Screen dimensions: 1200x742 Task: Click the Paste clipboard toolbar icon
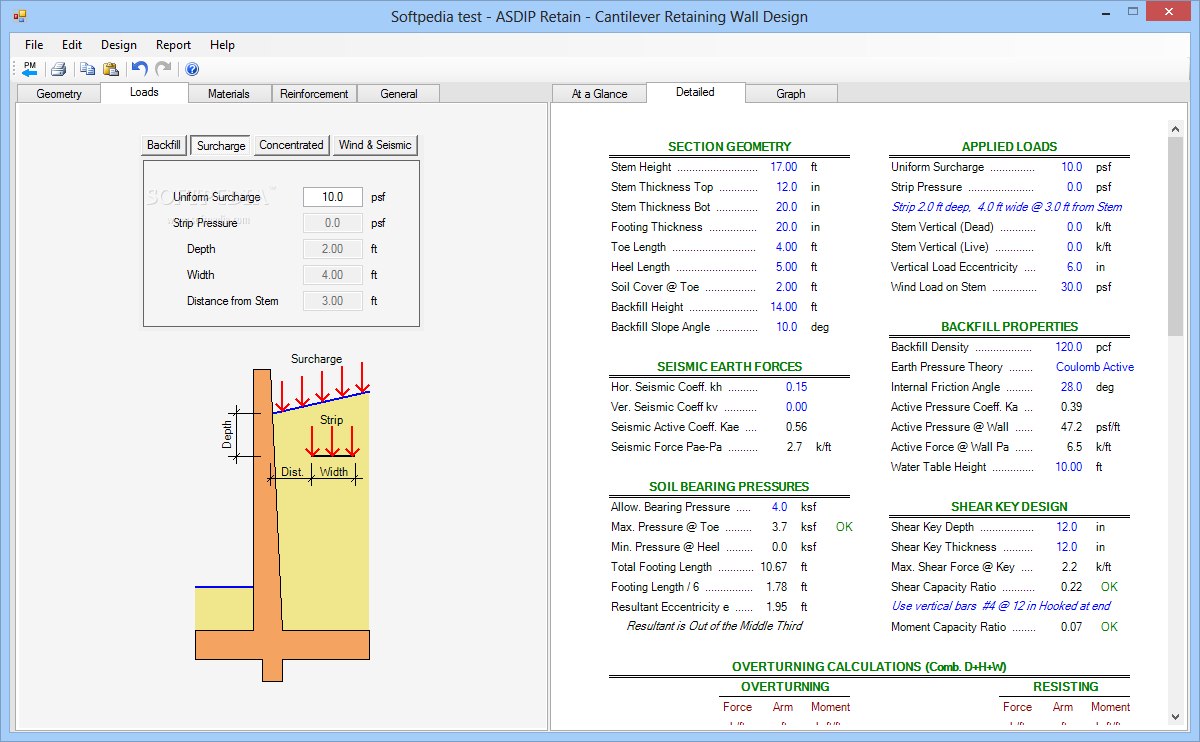[x=110, y=69]
